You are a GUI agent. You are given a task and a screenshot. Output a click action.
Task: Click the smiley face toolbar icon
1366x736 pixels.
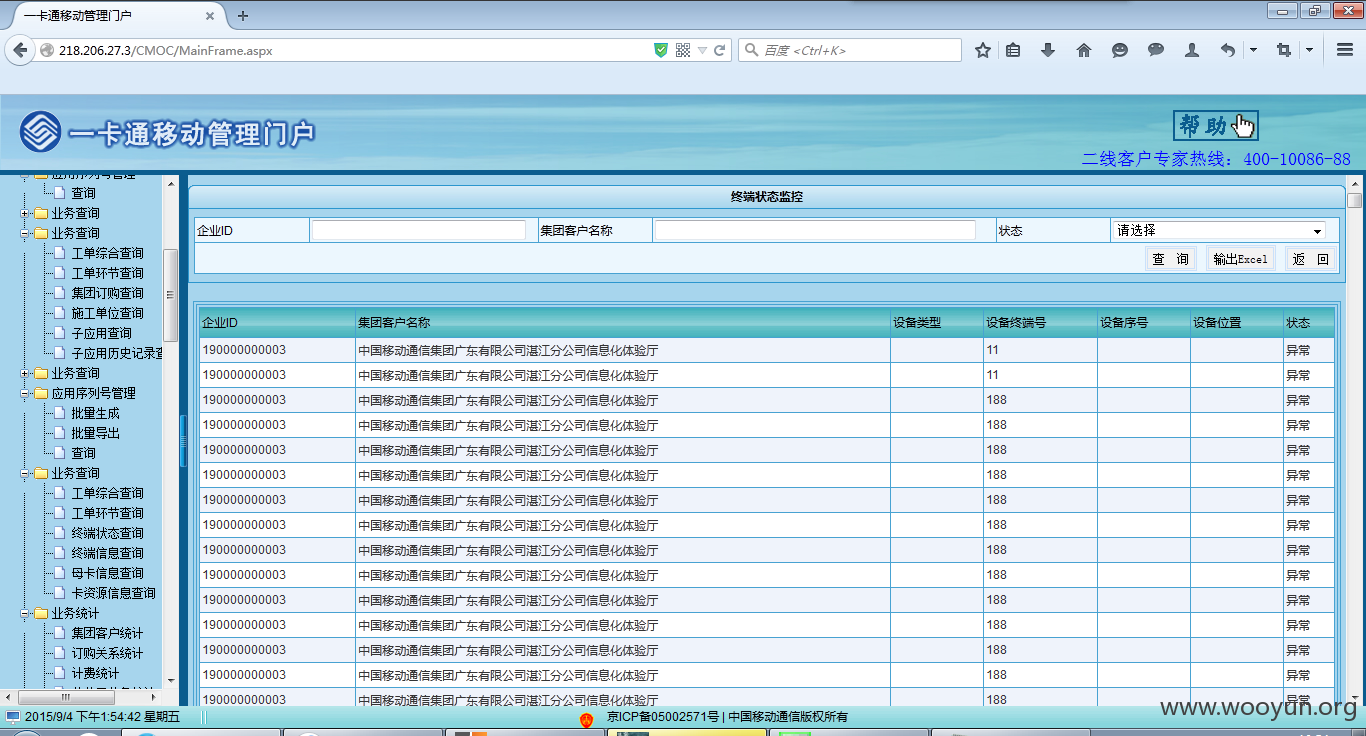click(1120, 50)
